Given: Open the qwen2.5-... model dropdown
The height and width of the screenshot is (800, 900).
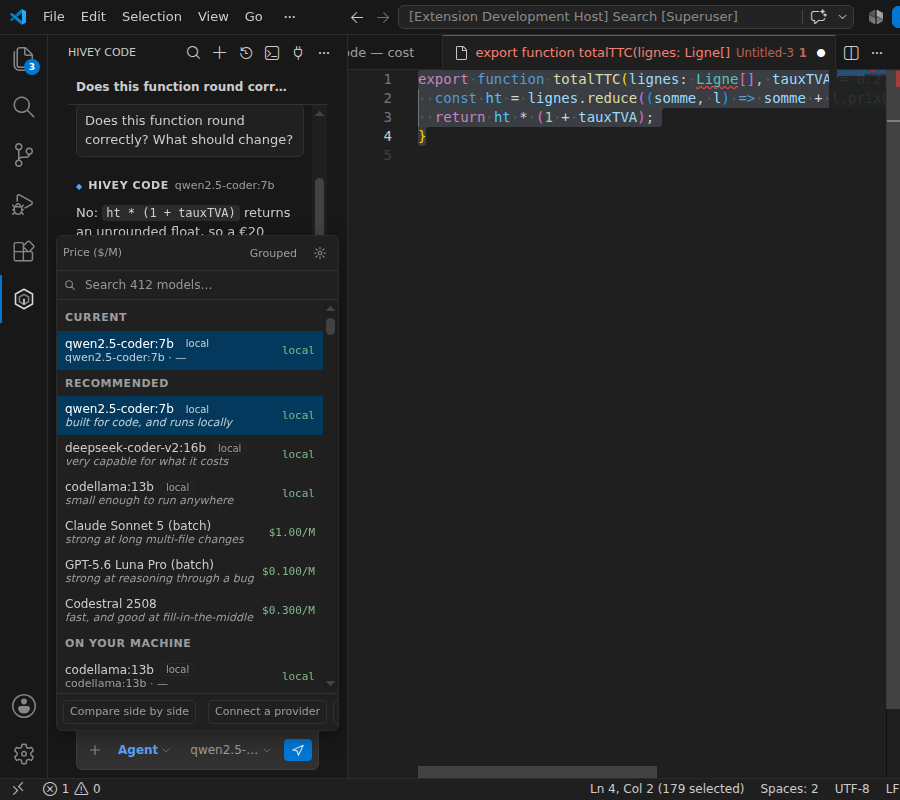Looking at the screenshot, I should coord(230,750).
